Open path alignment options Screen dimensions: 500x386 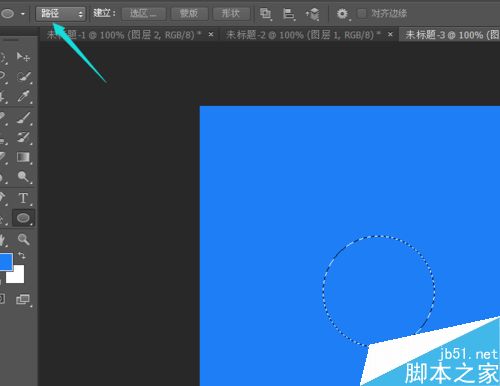point(289,14)
